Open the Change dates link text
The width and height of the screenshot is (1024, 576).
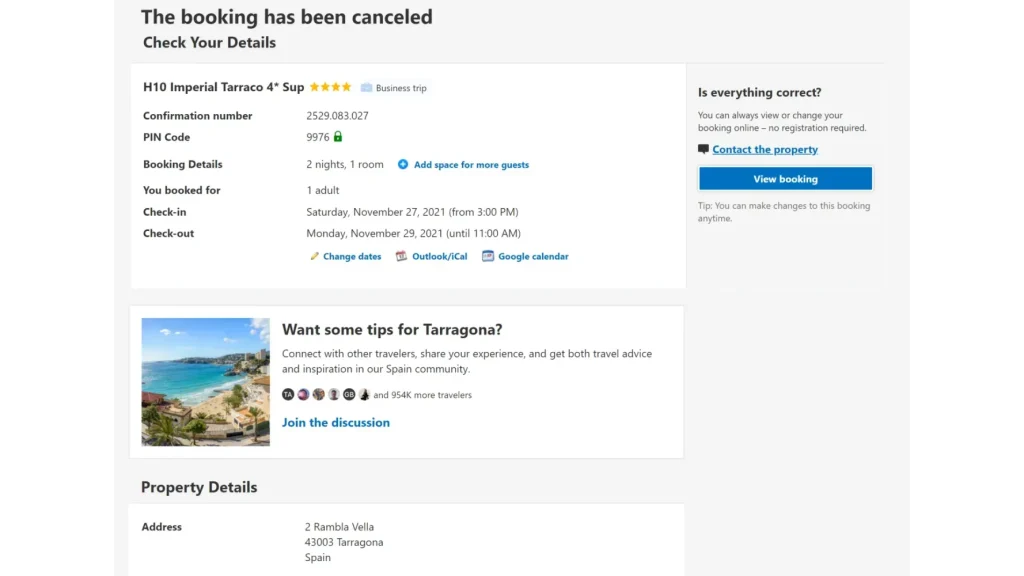pyautogui.click(x=352, y=257)
